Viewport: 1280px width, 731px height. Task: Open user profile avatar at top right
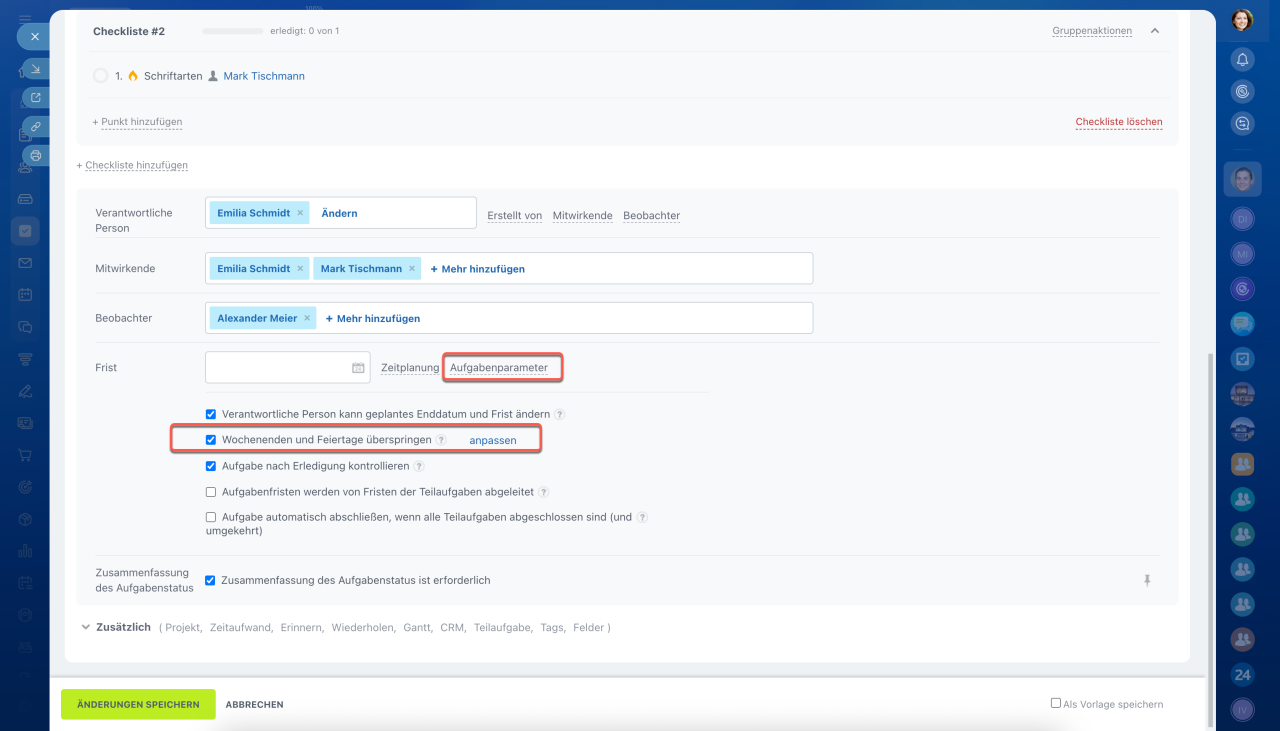click(x=1242, y=20)
